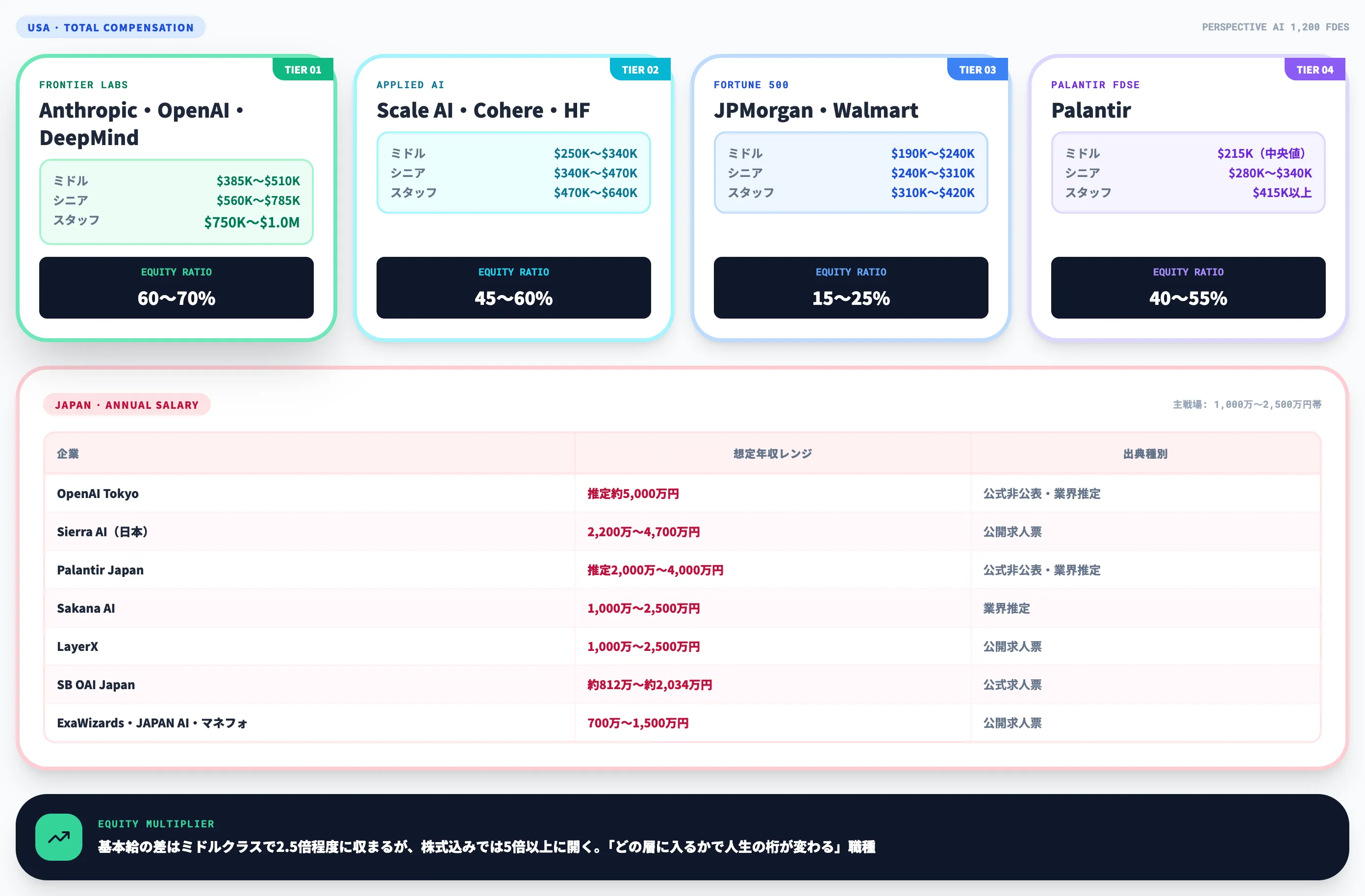Click the green trending-up equity multiplier icon
The image size is (1365, 896).
click(58, 836)
